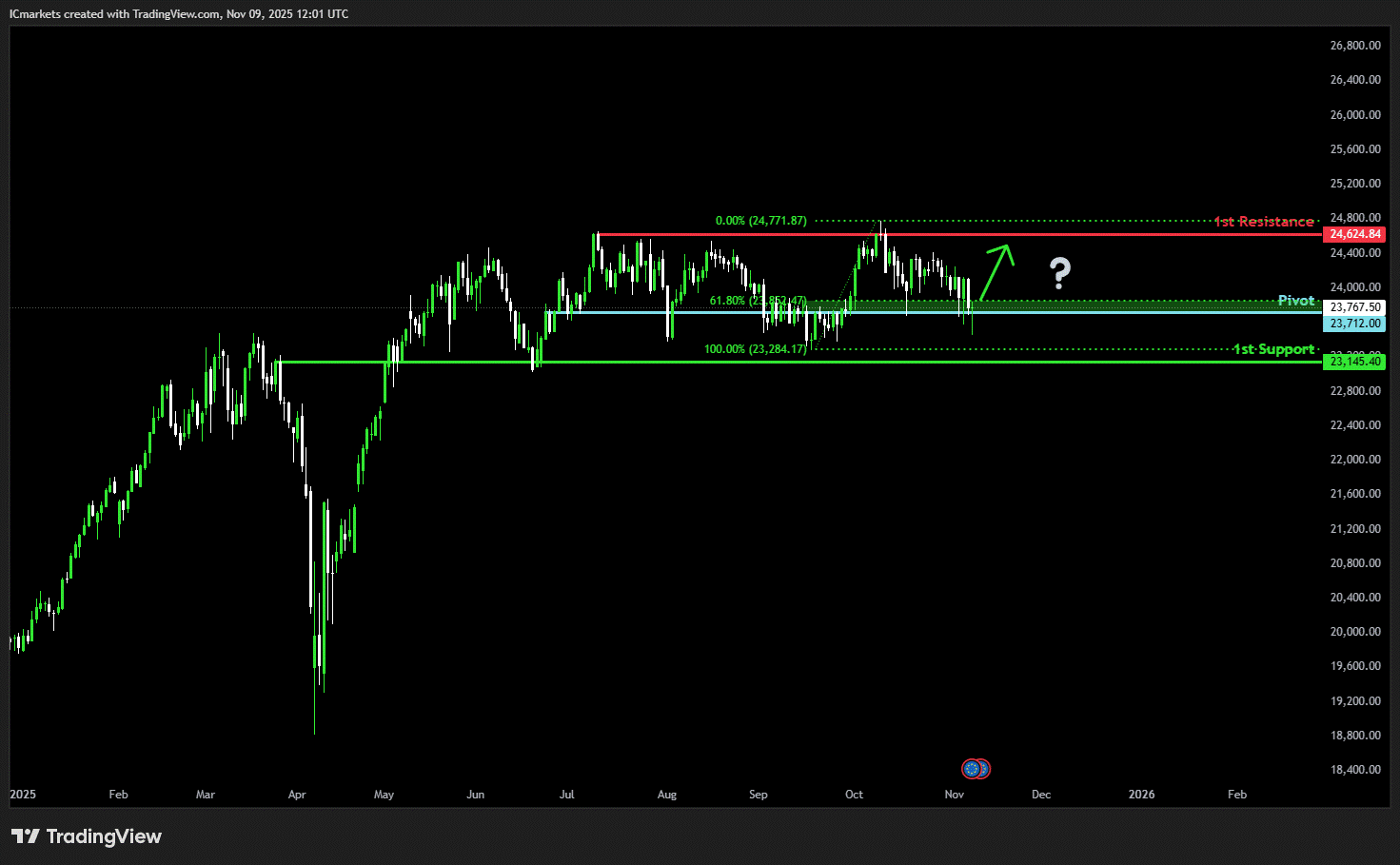Click the ICmarkets TradingView attribution text
The image size is (1400, 865).
tap(179, 14)
